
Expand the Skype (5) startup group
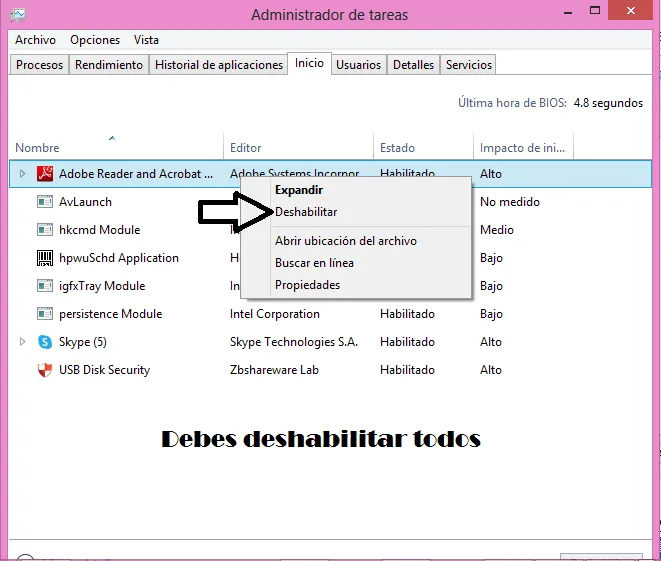pos(22,342)
